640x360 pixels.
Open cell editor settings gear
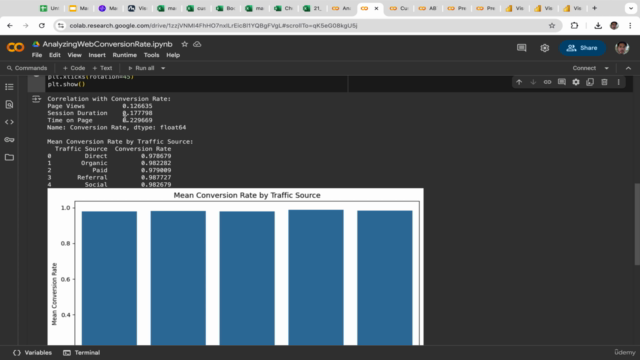coord(576,82)
